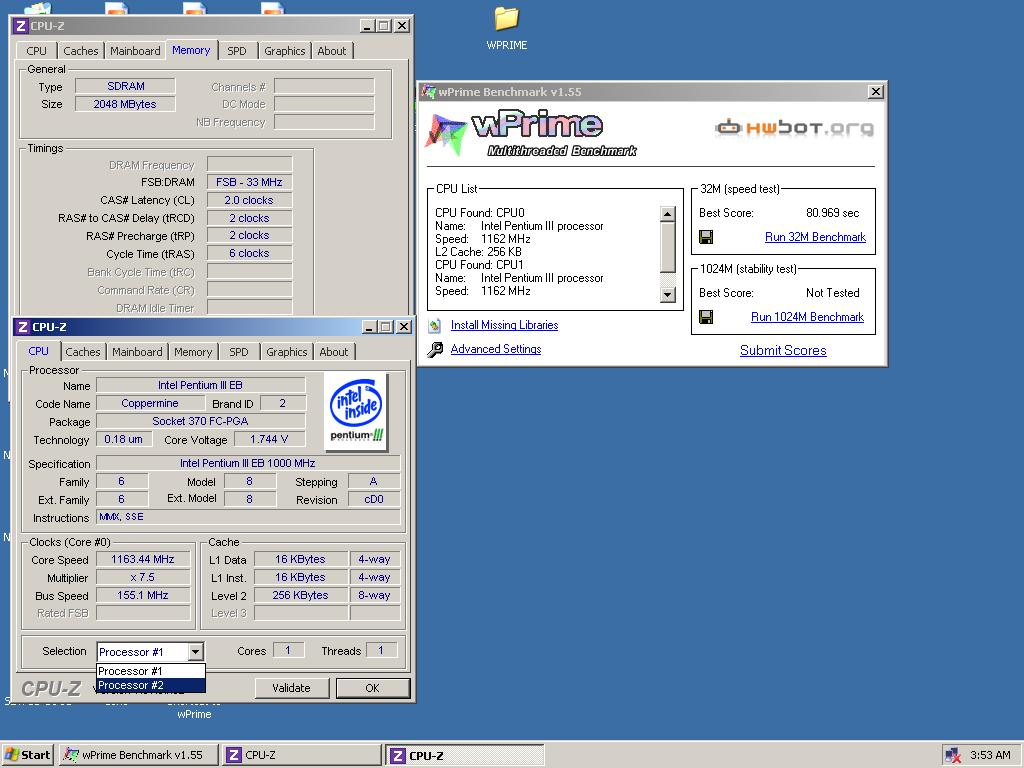Click the memory Type SDRAM field
Image resolution: width=1024 pixels, height=768 pixels.
125,86
